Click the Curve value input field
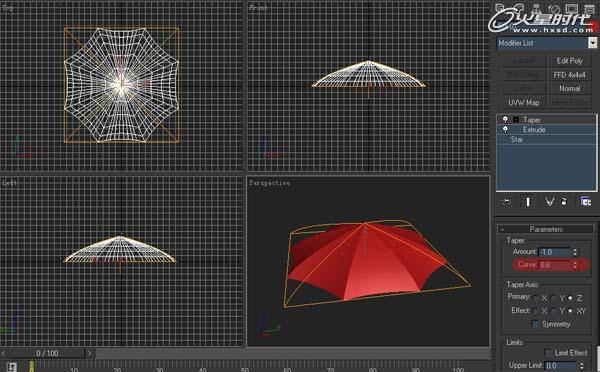The image size is (600, 372). (555, 264)
